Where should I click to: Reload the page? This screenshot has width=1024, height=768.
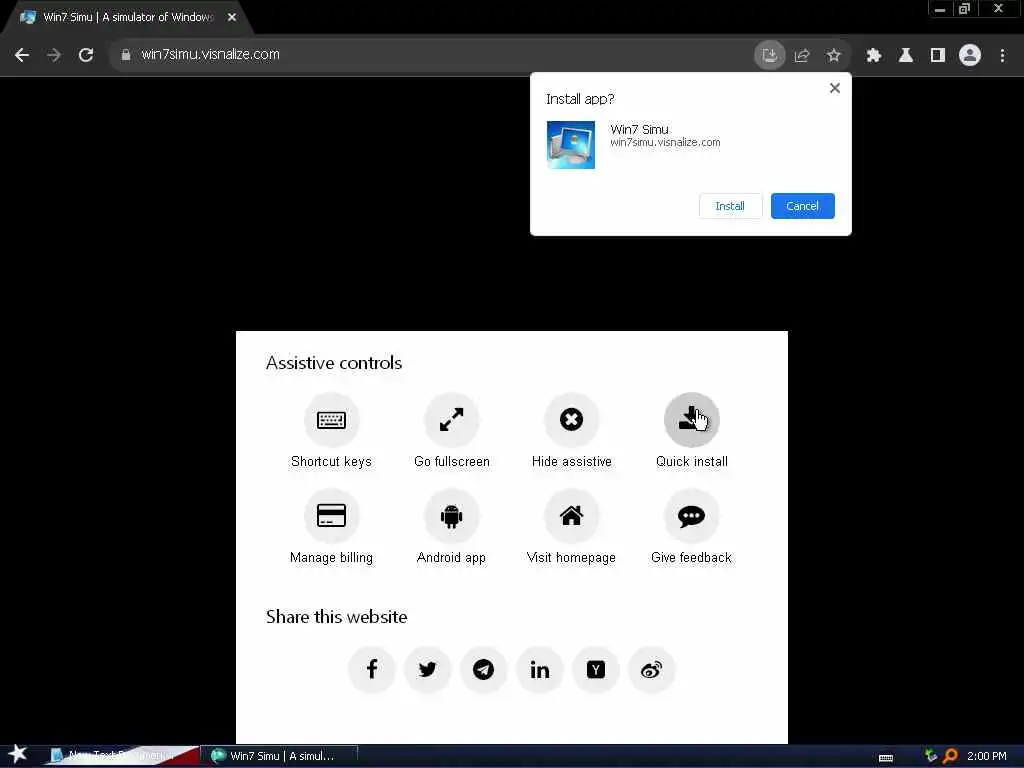point(86,55)
